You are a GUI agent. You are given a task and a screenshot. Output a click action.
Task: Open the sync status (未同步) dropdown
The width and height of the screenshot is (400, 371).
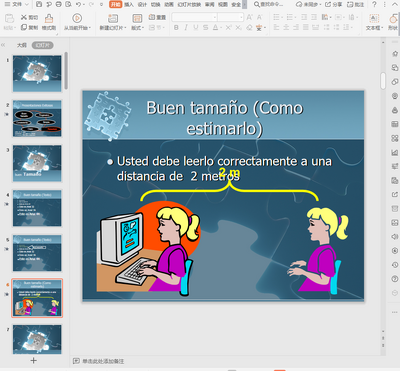[309, 5]
